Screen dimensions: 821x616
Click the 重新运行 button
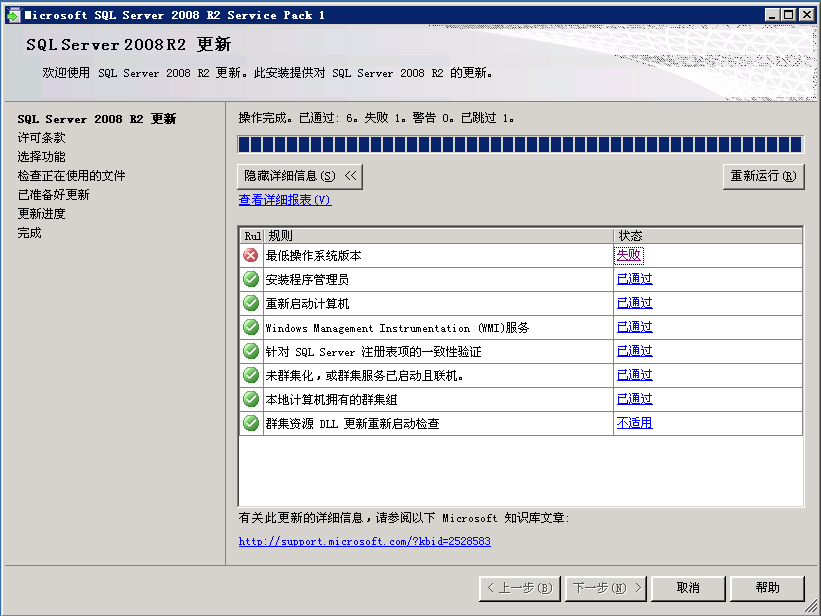pyautogui.click(x=763, y=177)
